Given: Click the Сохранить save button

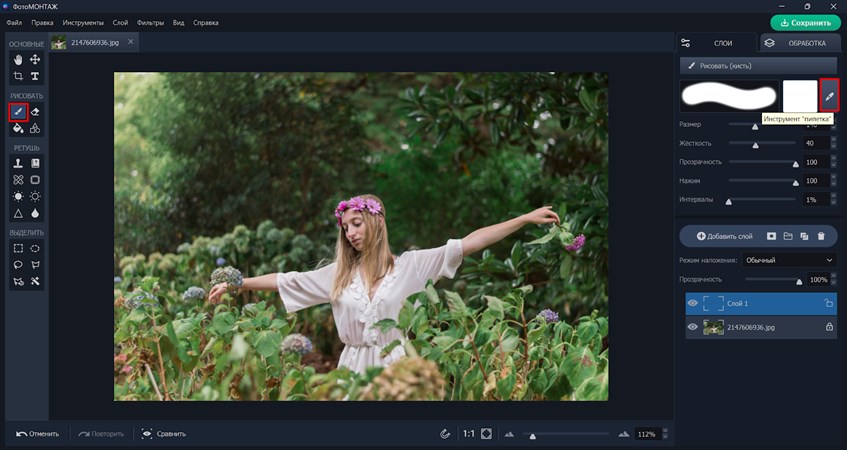Looking at the screenshot, I should pyautogui.click(x=805, y=22).
